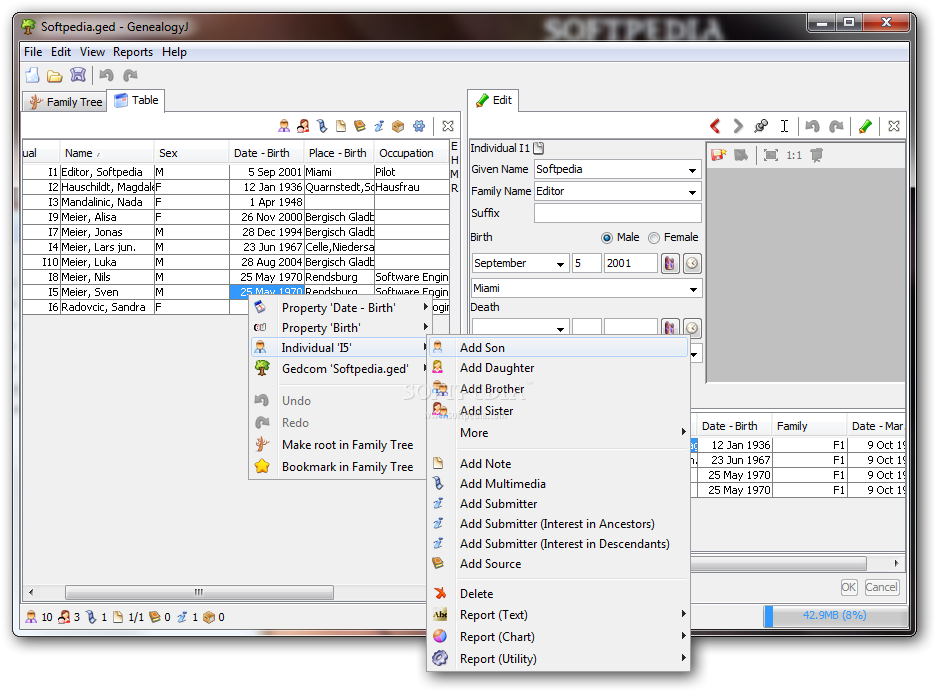
Task: Click the birth date calendar icon
Action: (x=670, y=264)
